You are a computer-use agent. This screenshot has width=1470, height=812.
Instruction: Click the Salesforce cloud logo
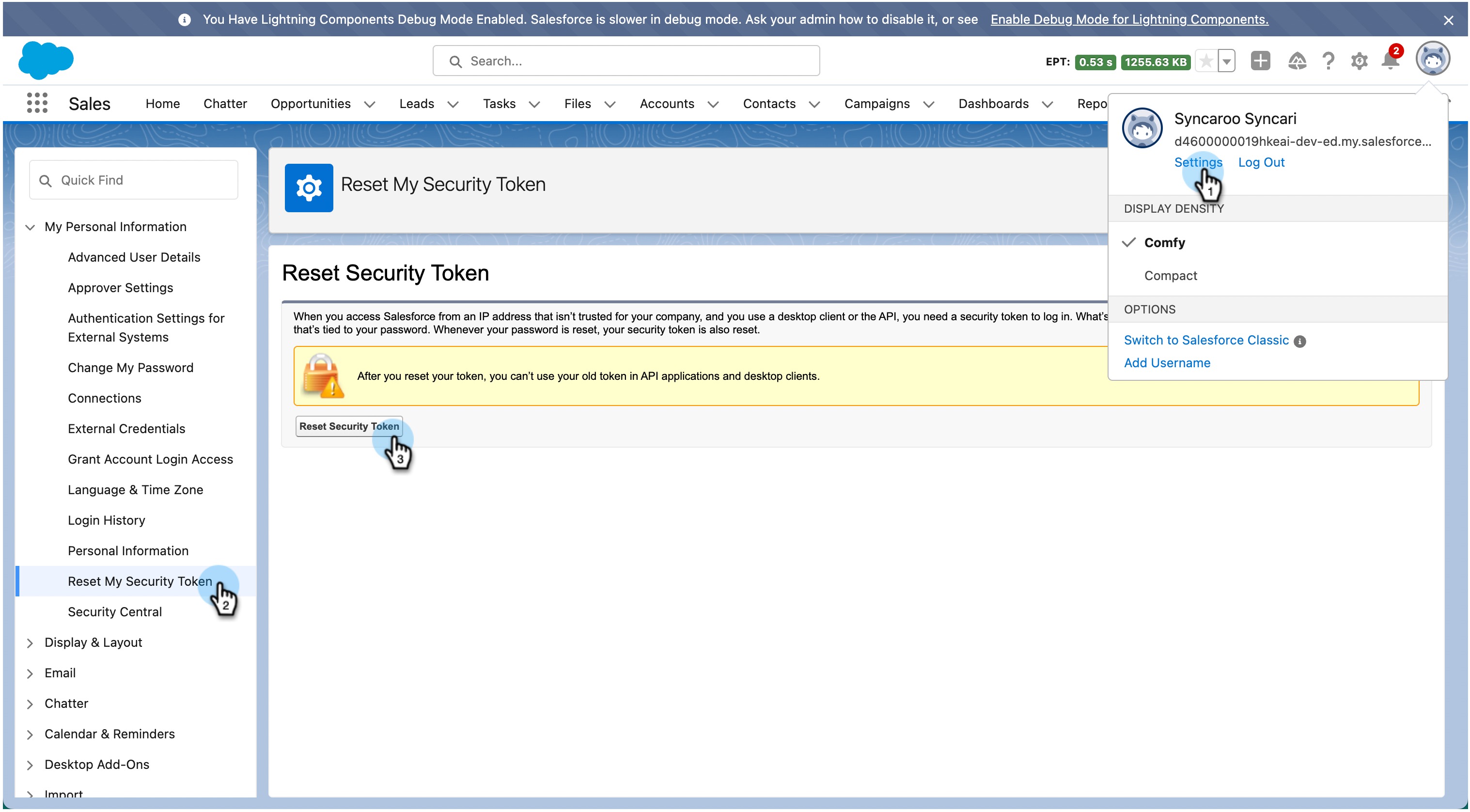(x=46, y=60)
